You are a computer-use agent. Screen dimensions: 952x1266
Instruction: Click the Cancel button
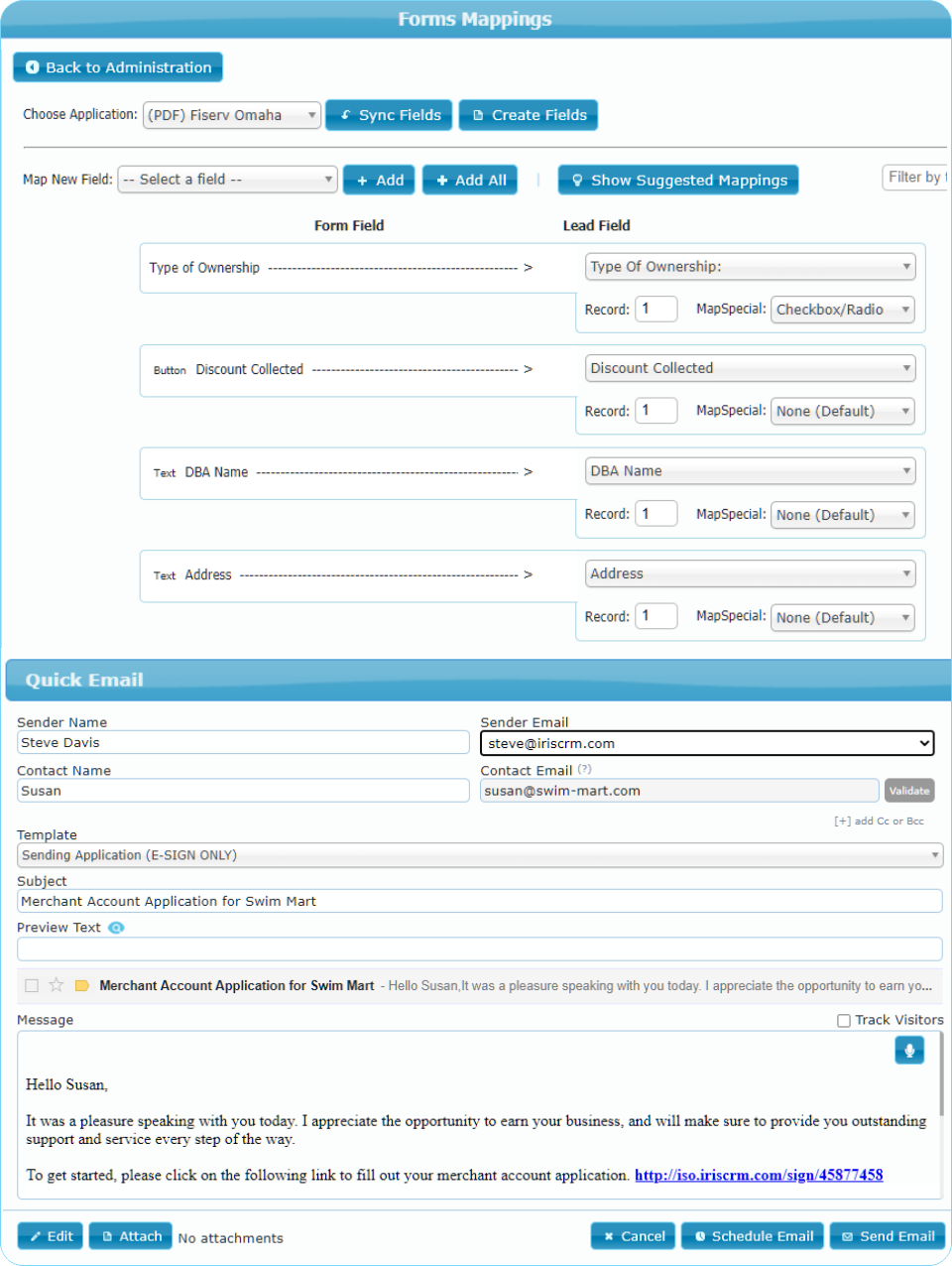click(x=634, y=1236)
